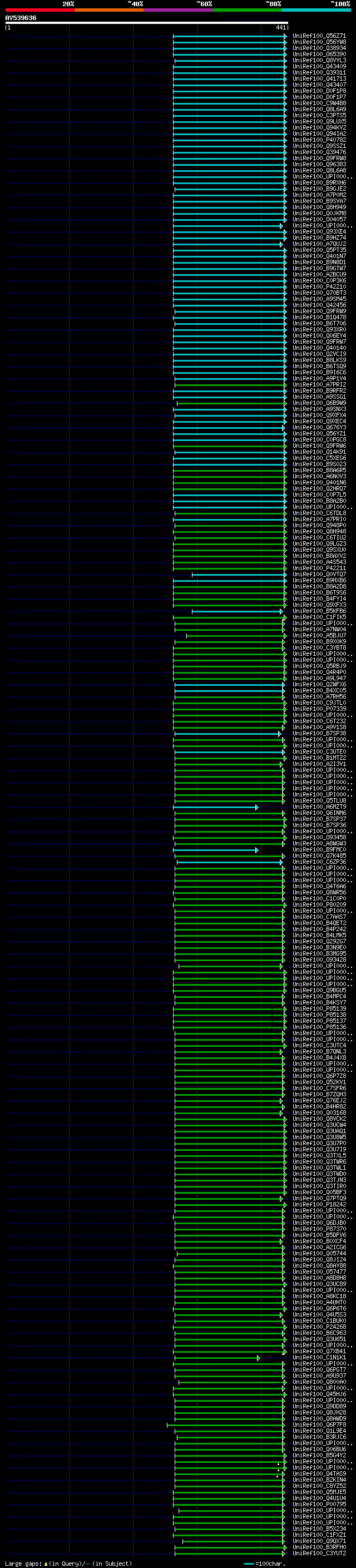The width and height of the screenshot is (356, 1568).
Task: Select hit label UniRef100_Q9SSZ1
Action: (x=319, y=146)
